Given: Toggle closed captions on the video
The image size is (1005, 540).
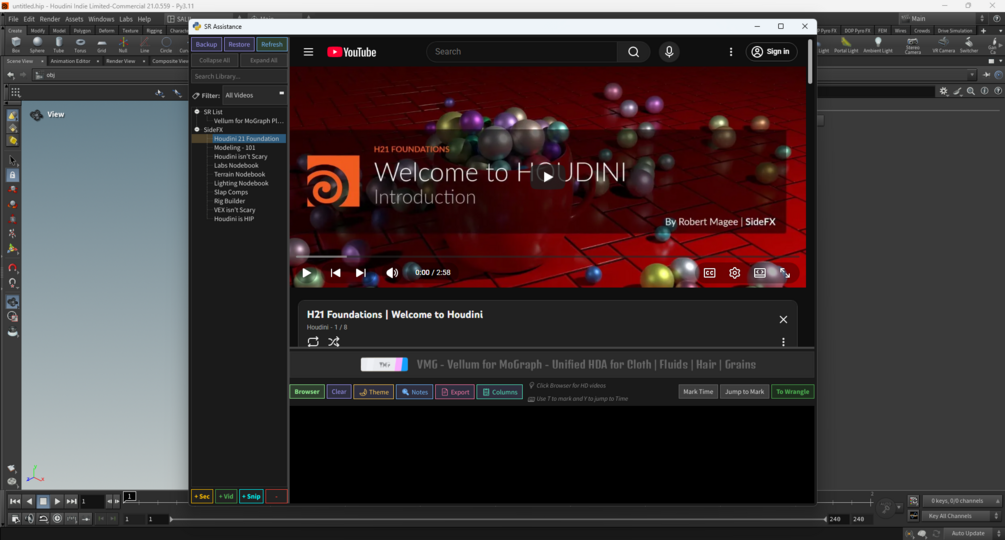Looking at the screenshot, I should (710, 273).
